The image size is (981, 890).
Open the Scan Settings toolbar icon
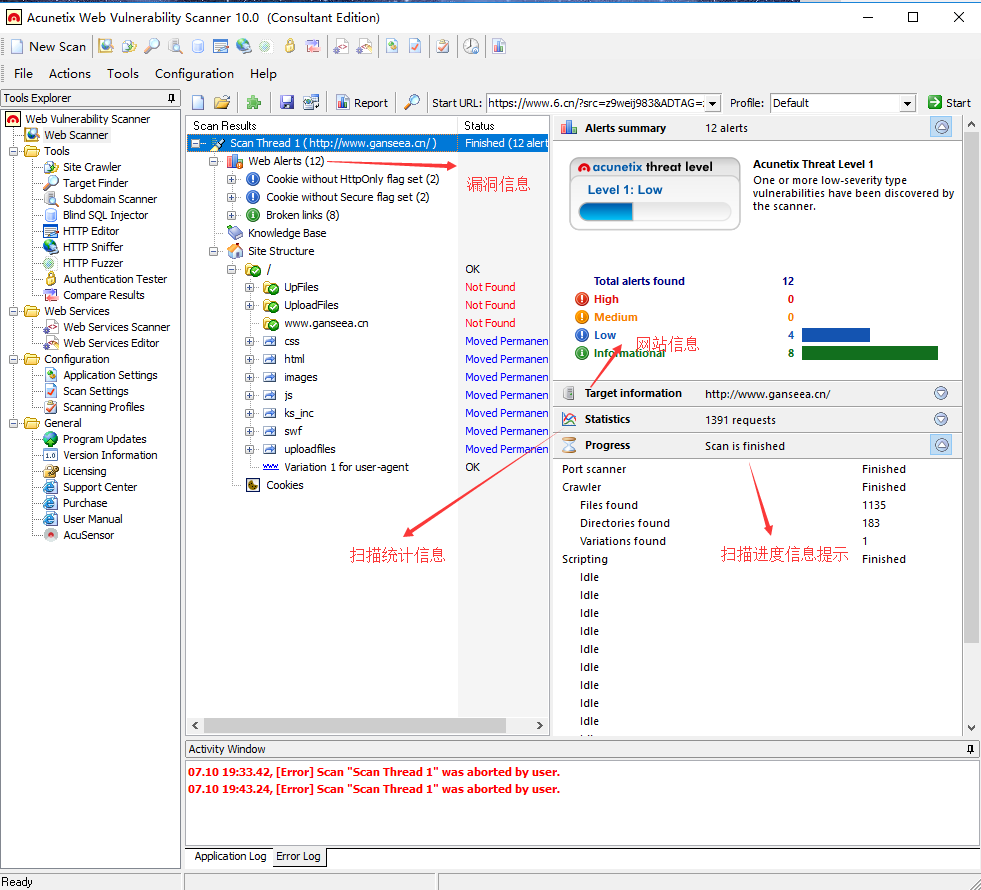coord(415,46)
